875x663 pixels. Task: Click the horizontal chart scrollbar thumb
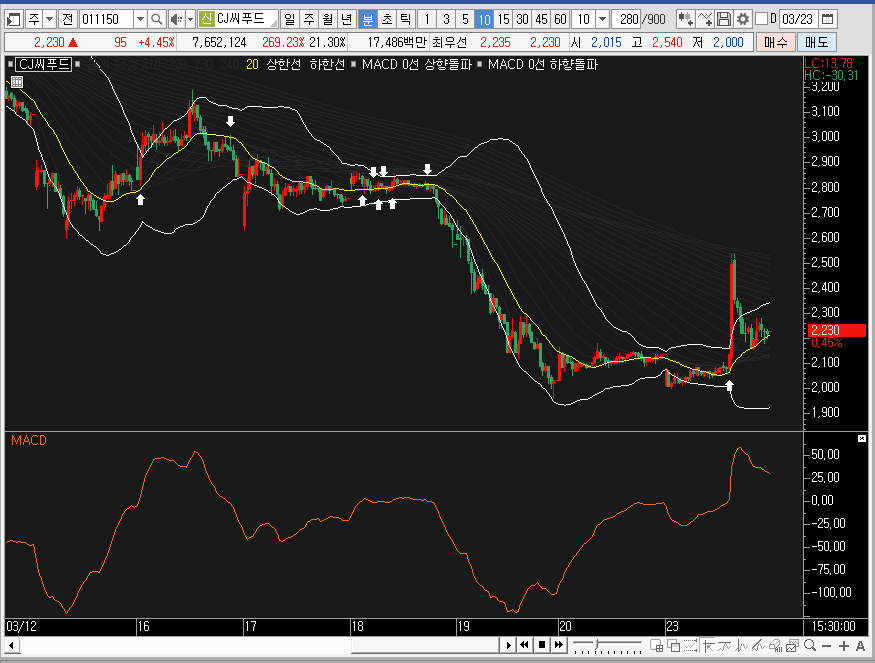[x=424, y=646]
